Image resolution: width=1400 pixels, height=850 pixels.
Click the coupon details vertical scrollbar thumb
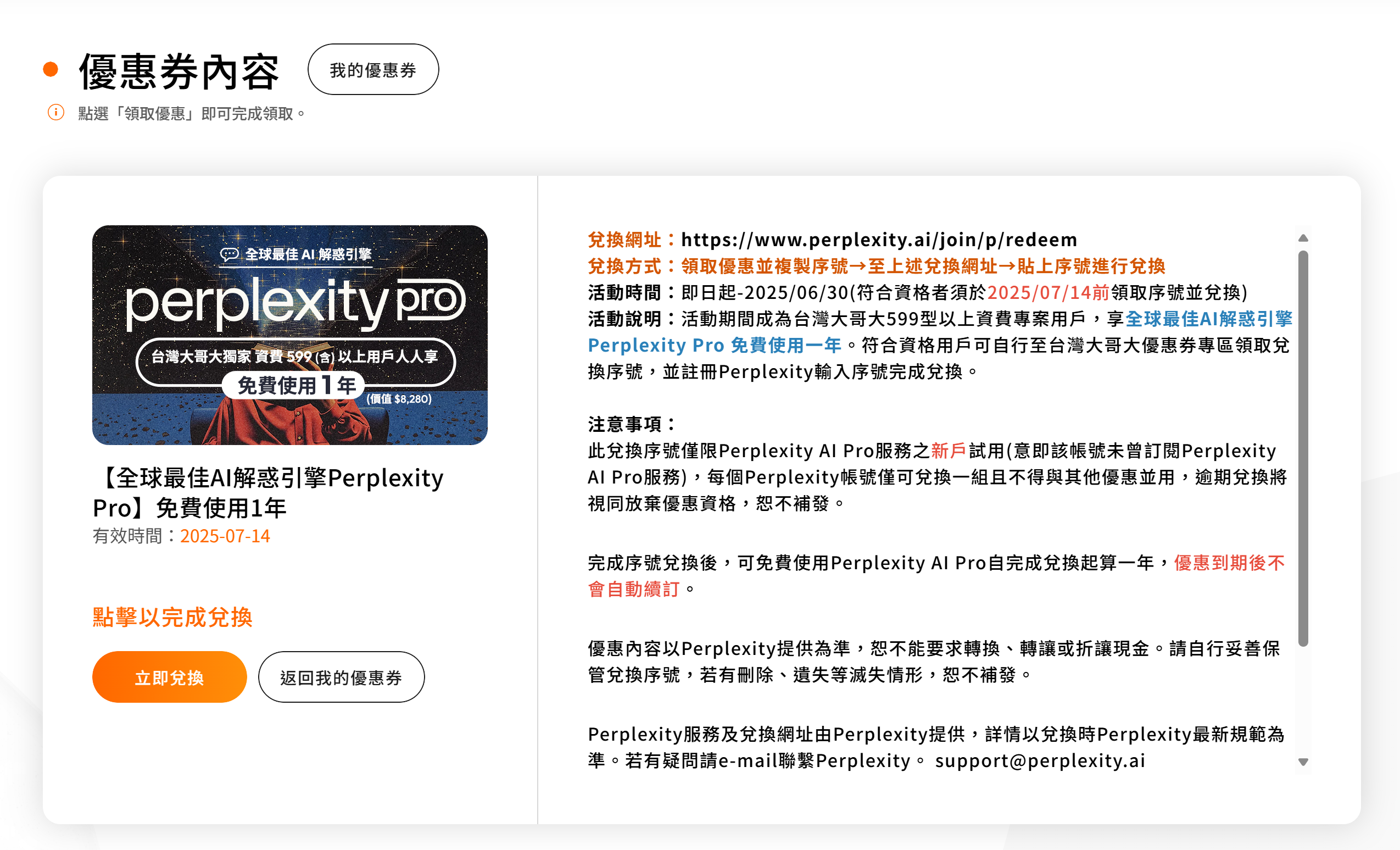1303,448
